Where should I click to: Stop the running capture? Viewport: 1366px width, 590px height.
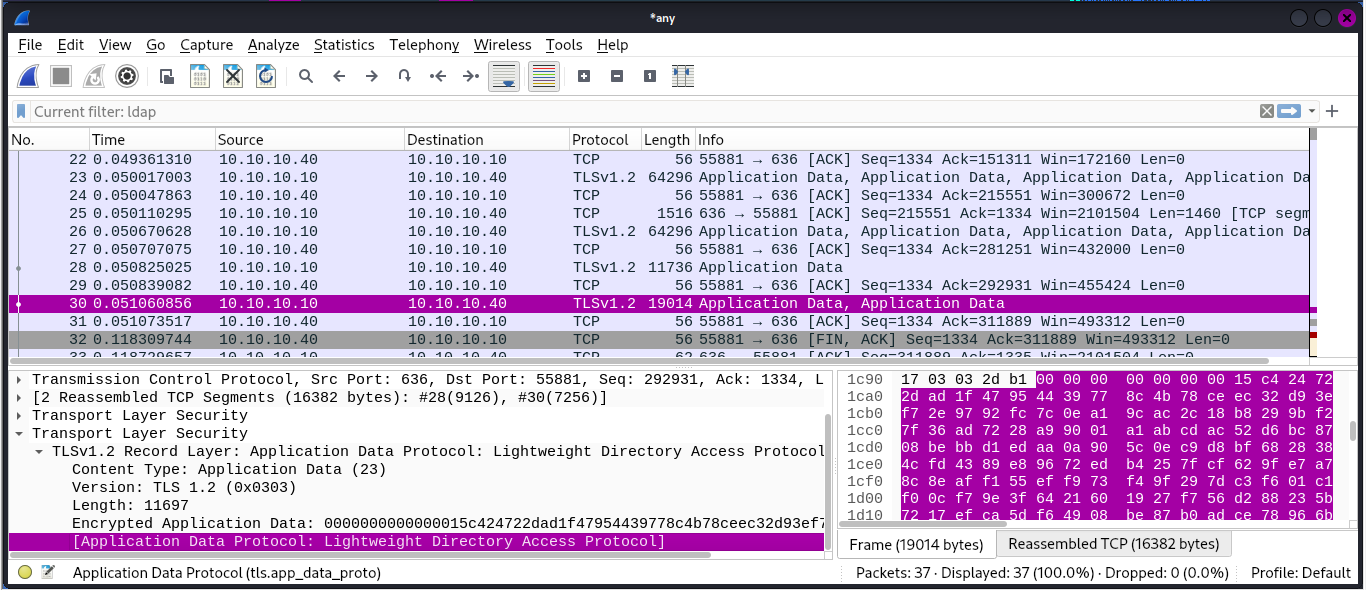click(60, 76)
